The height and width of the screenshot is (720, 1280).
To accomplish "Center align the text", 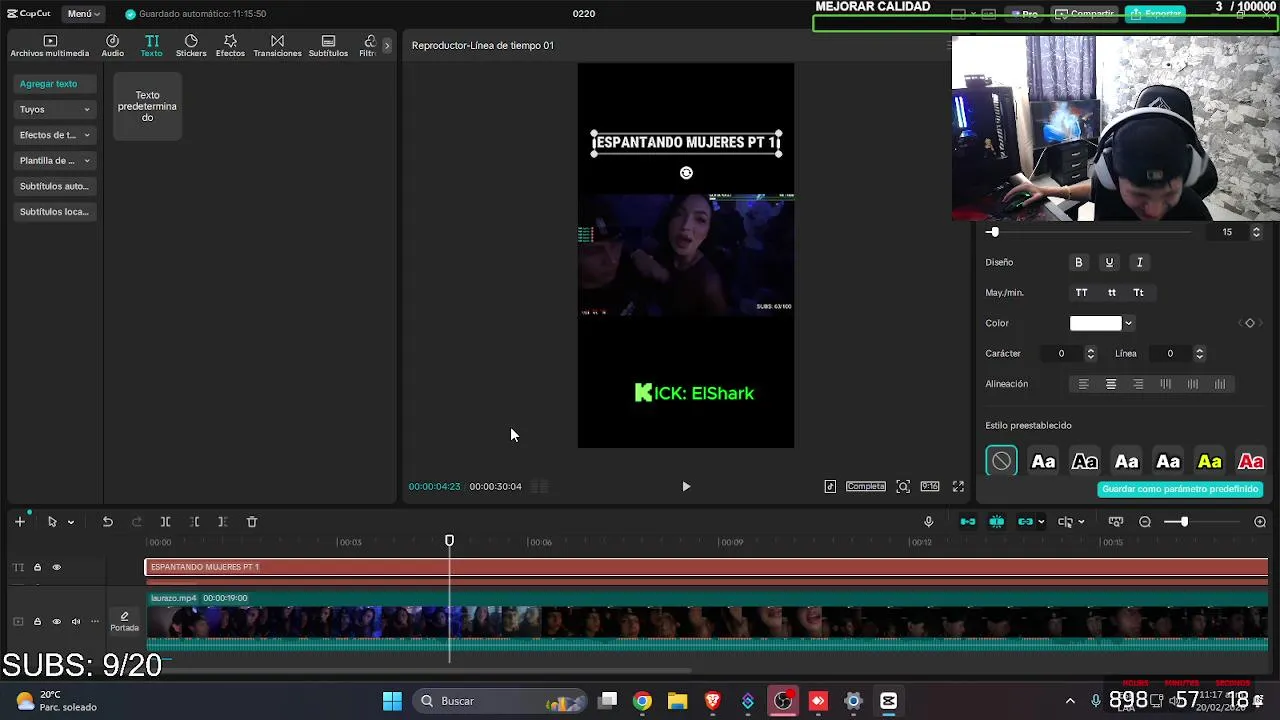I will pyautogui.click(x=1111, y=384).
